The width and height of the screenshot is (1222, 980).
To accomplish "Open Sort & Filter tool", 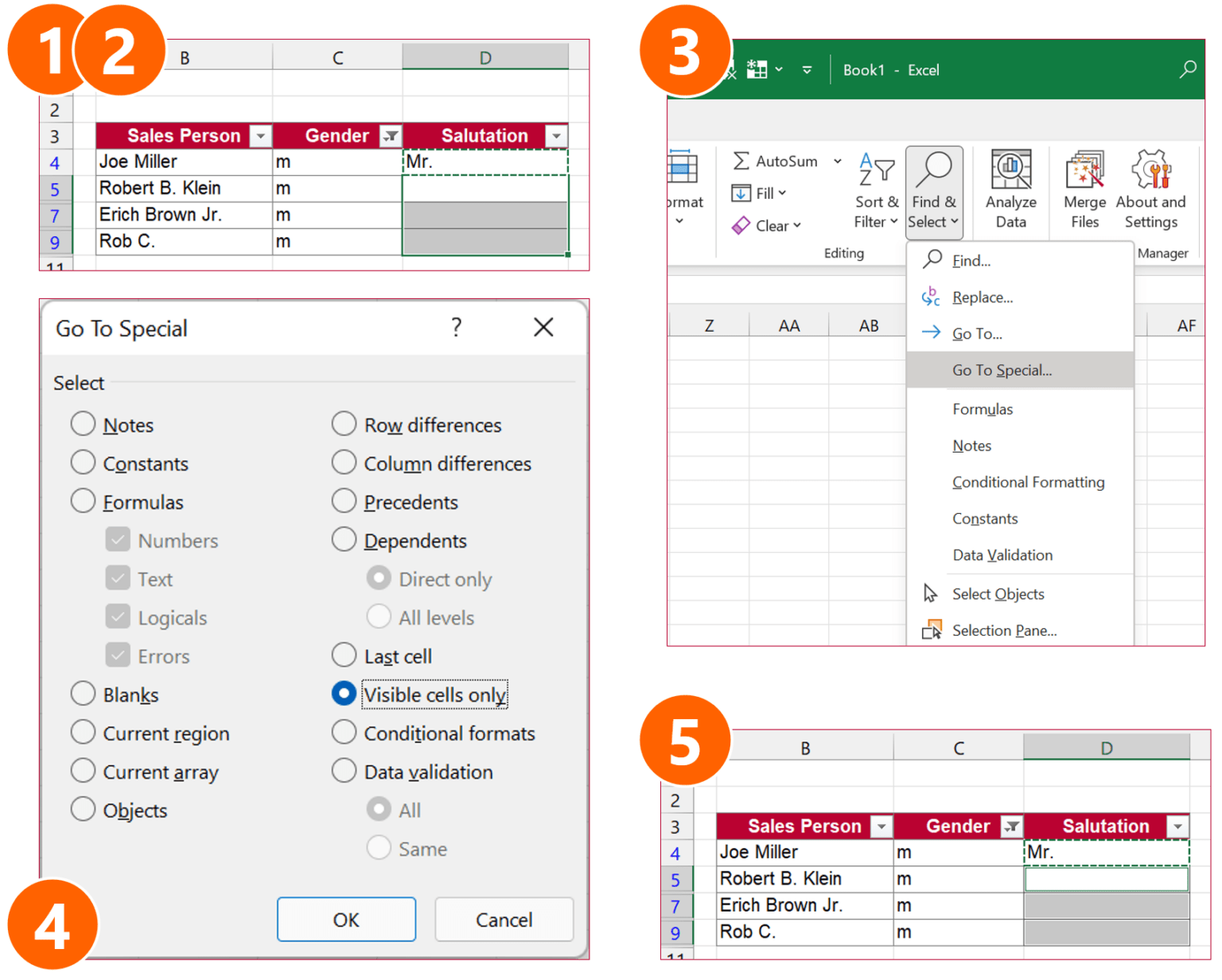I will [876, 191].
